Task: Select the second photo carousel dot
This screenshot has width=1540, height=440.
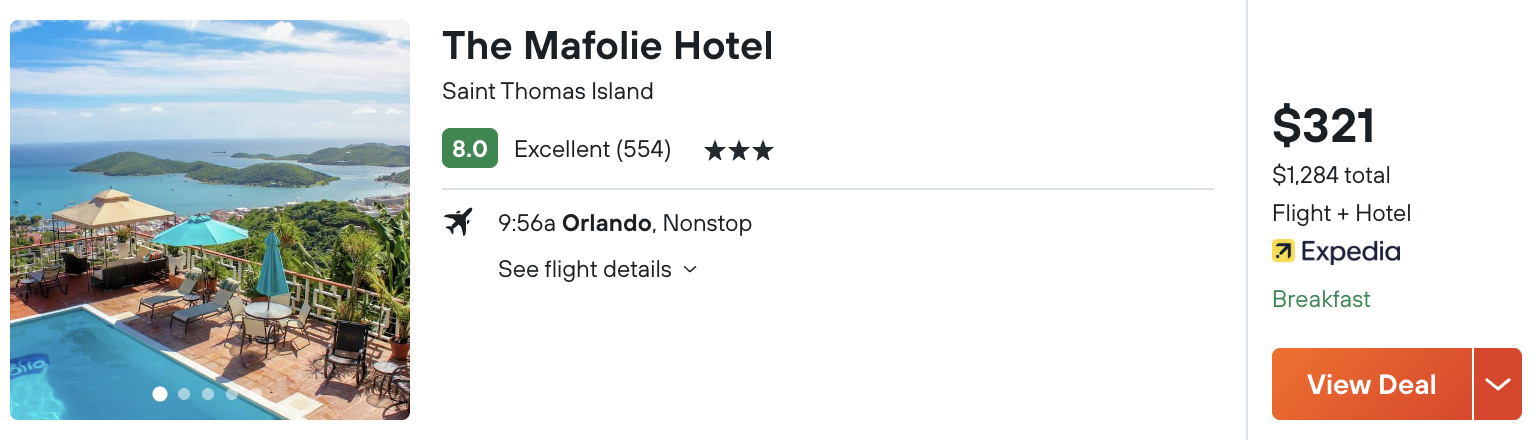Action: [184, 394]
